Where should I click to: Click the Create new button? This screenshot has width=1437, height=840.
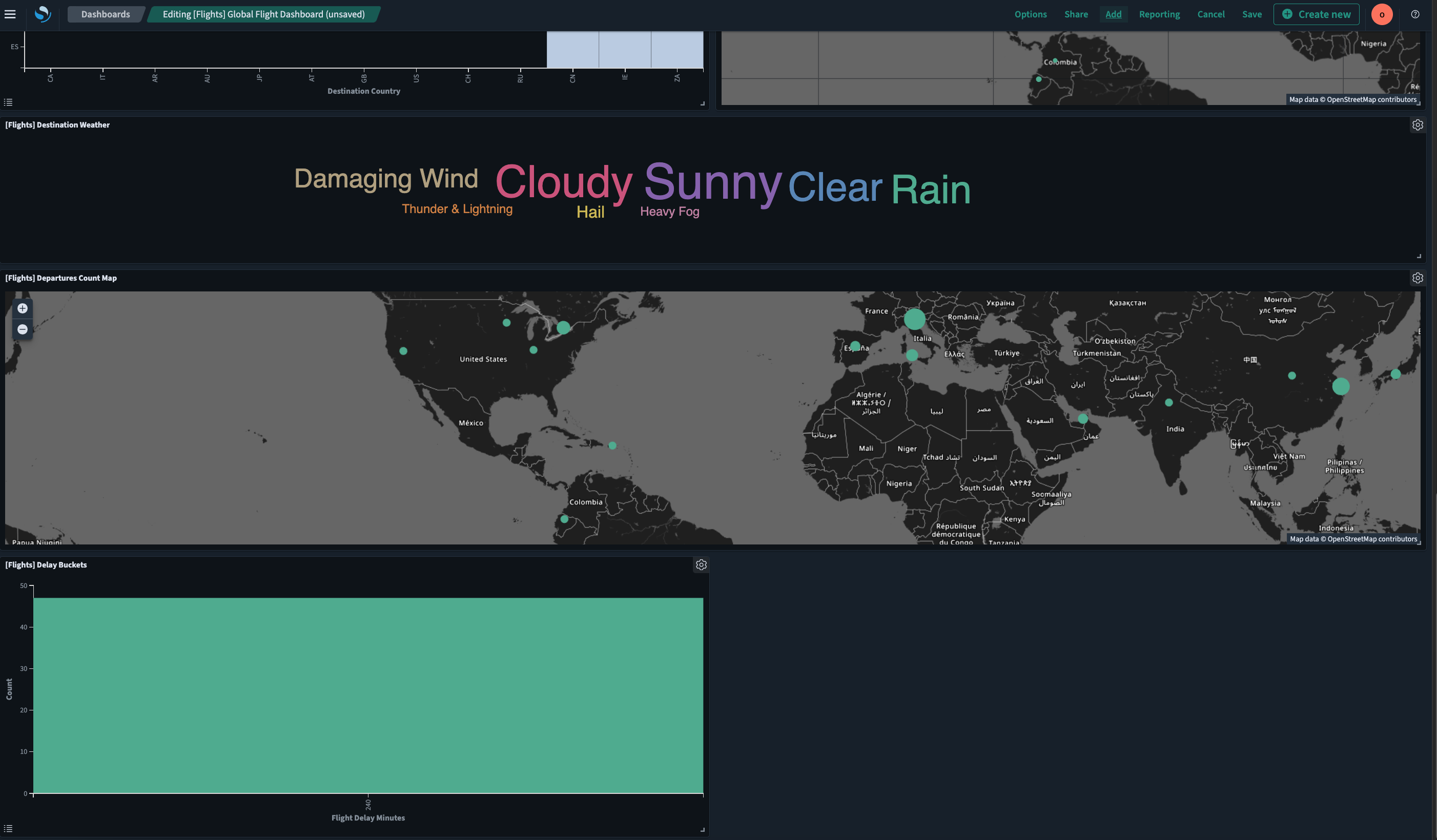(1316, 14)
